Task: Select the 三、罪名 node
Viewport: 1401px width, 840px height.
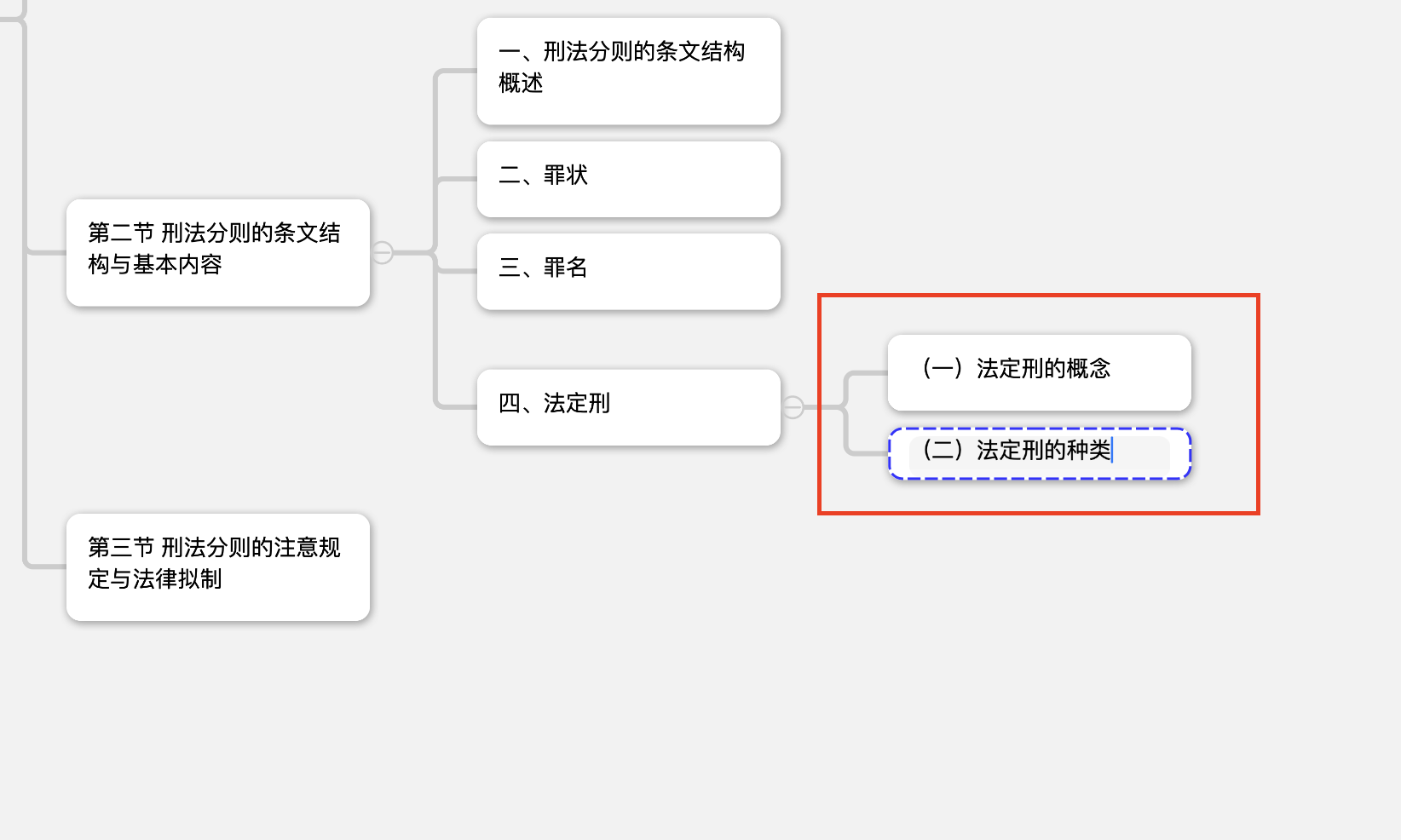Action: point(628,271)
